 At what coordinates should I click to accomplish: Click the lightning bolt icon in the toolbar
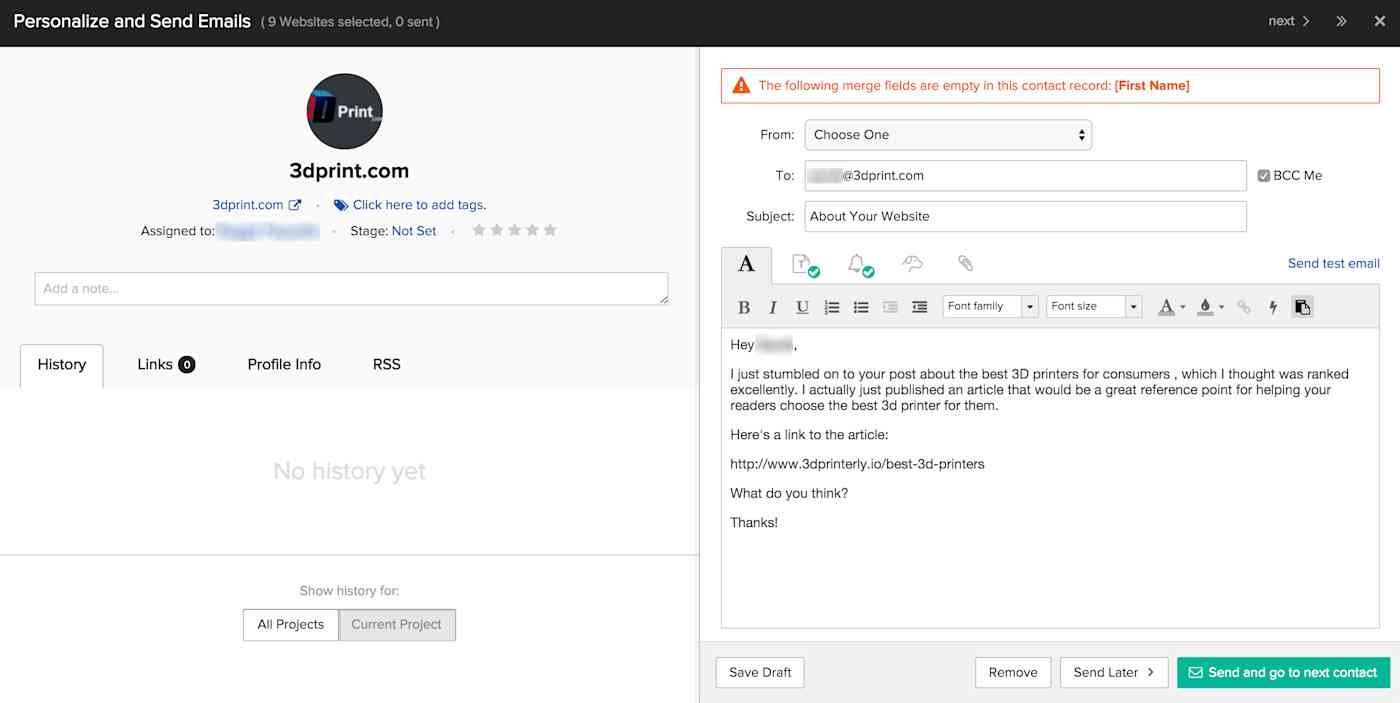point(1273,306)
